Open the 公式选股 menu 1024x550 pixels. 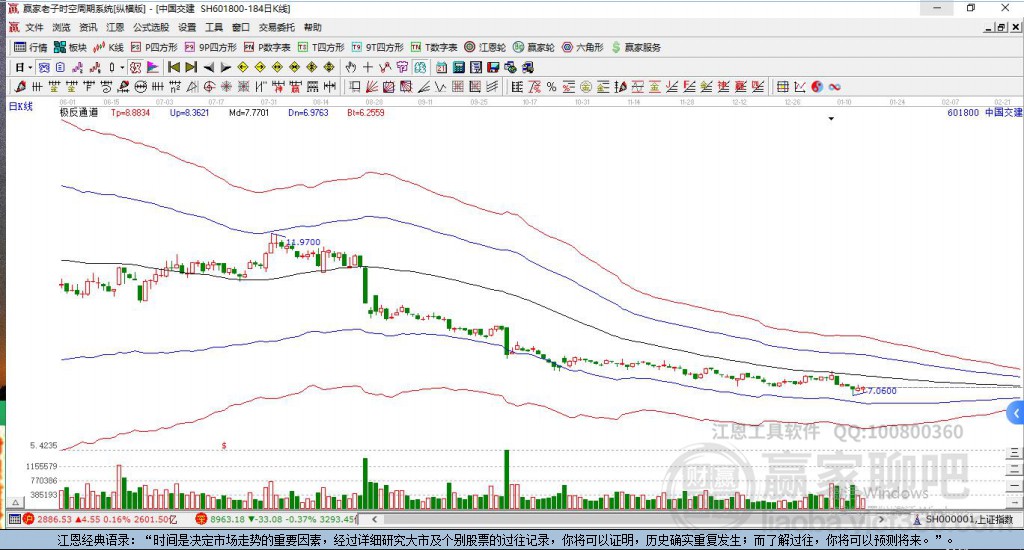tap(151, 27)
